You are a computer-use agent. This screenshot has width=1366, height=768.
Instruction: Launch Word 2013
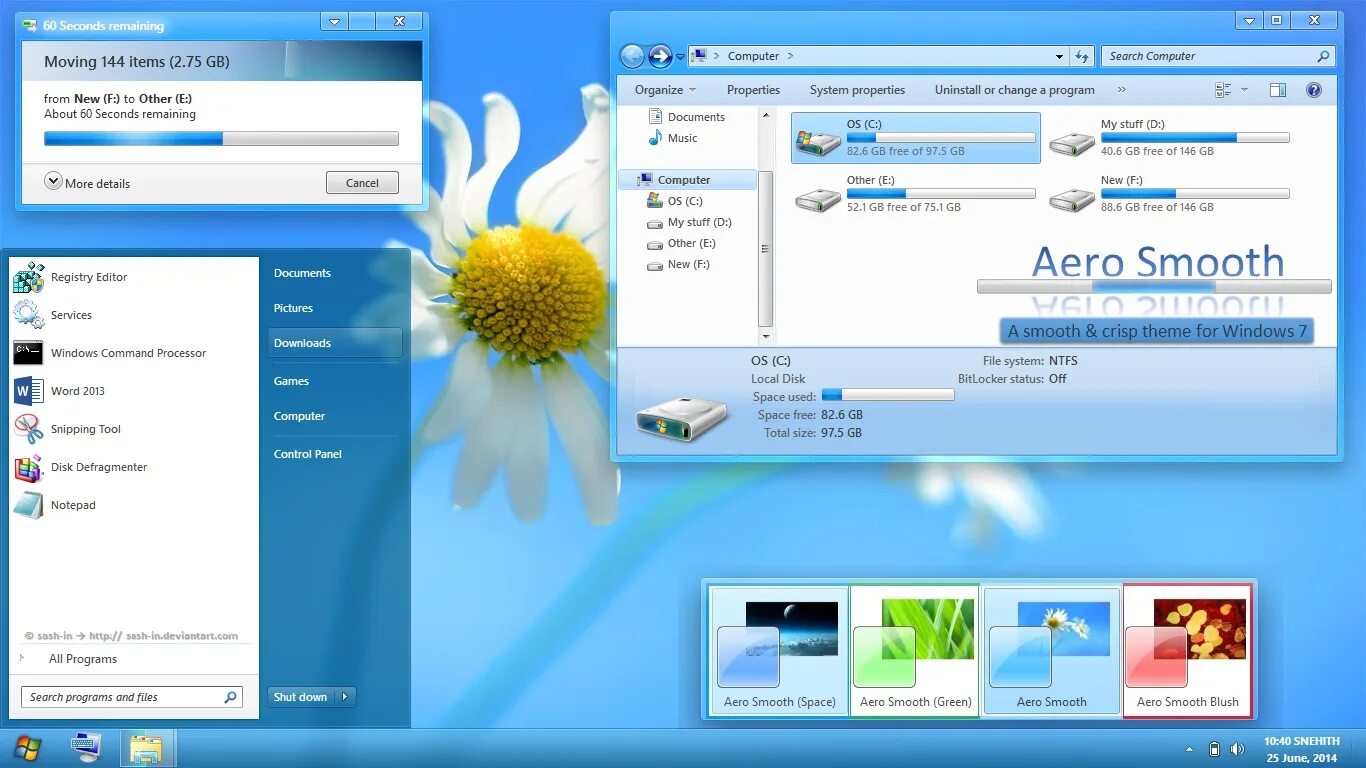click(x=77, y=390)
